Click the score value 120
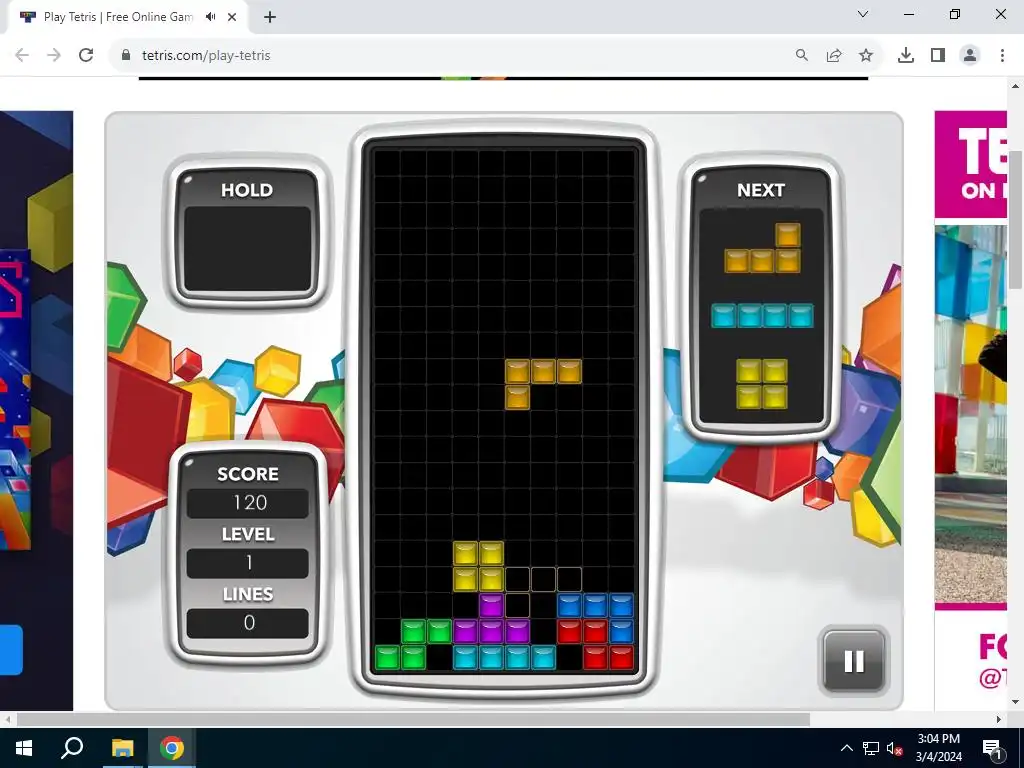Viewport: 1024px width, 768px height. 249,503
